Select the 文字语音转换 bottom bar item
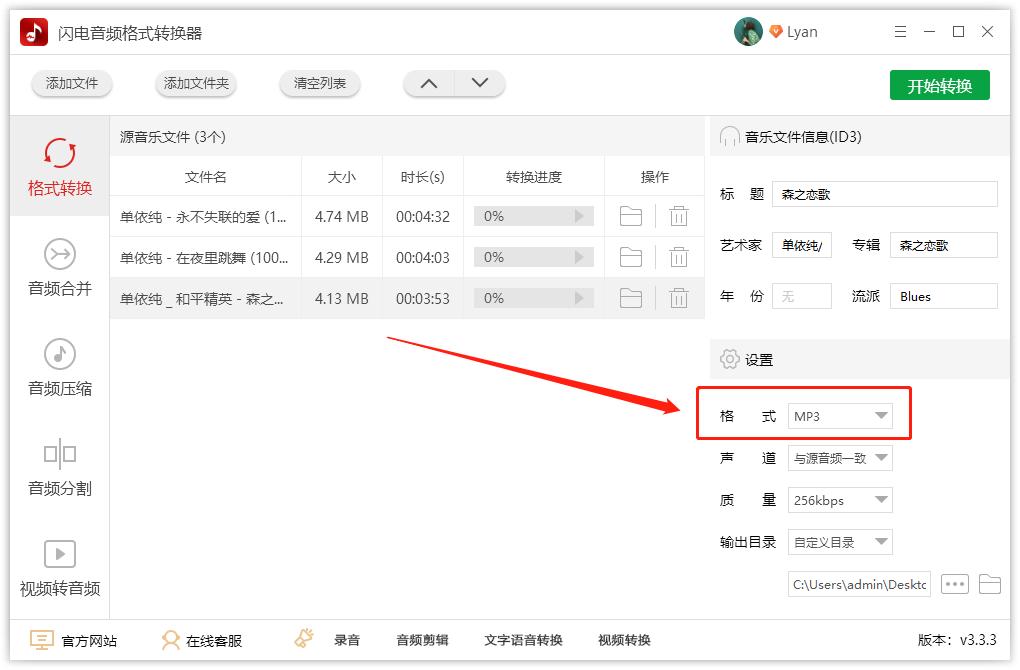The height and width of the screenshot is (670, 1020). point(524,639)
